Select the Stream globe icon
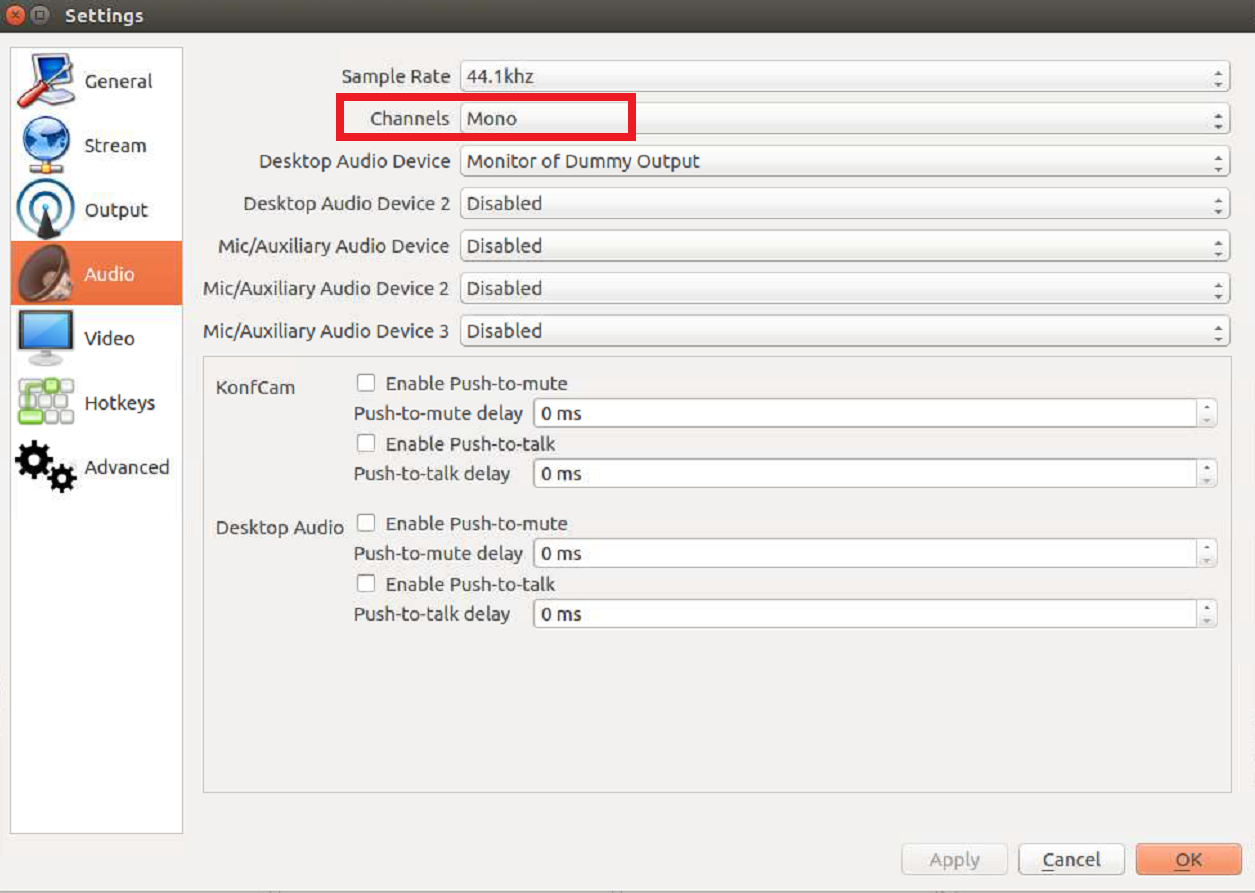1255x893 pixels. point(45,146)
